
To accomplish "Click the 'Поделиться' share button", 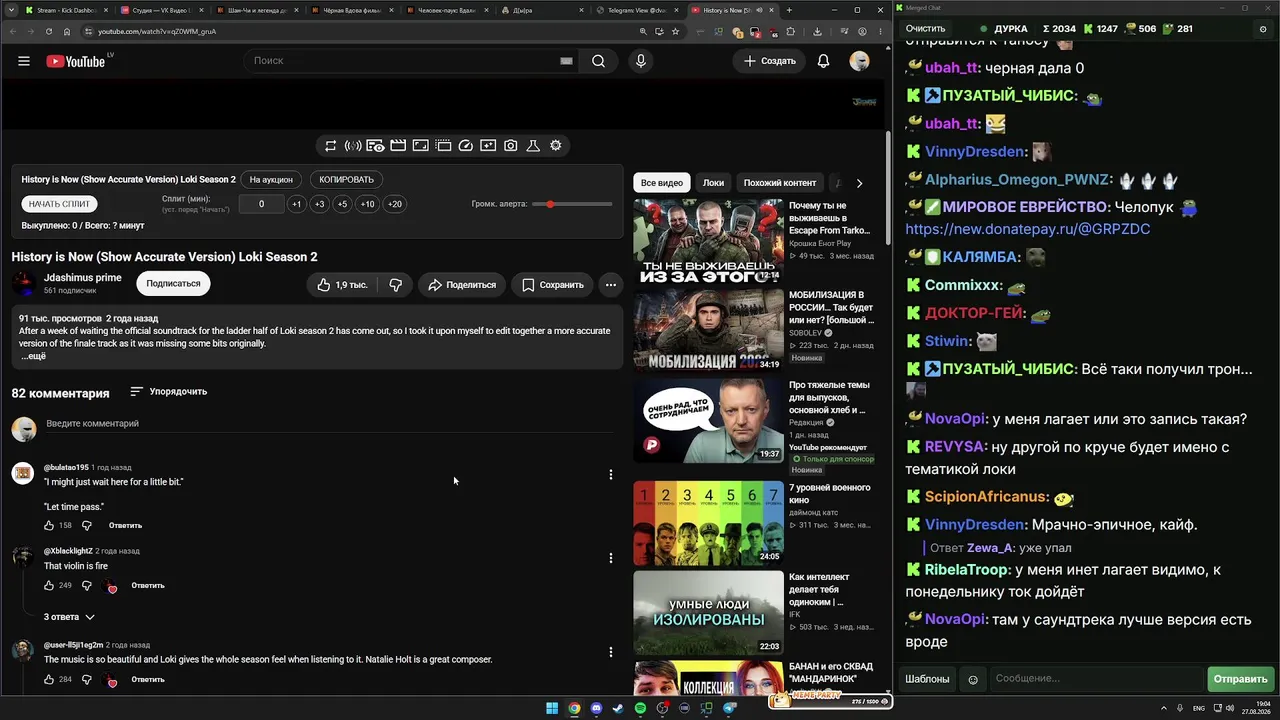I will [462, 285].
